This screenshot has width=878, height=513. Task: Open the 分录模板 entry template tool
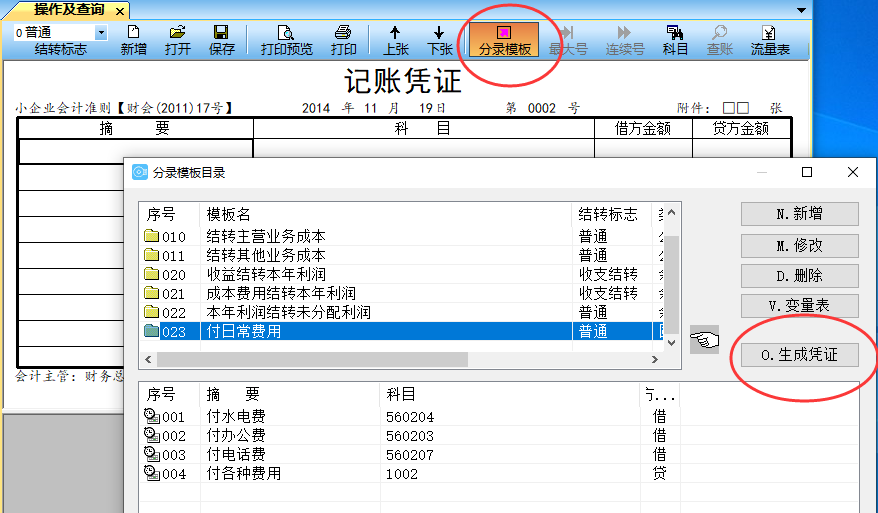click(504, 40)
